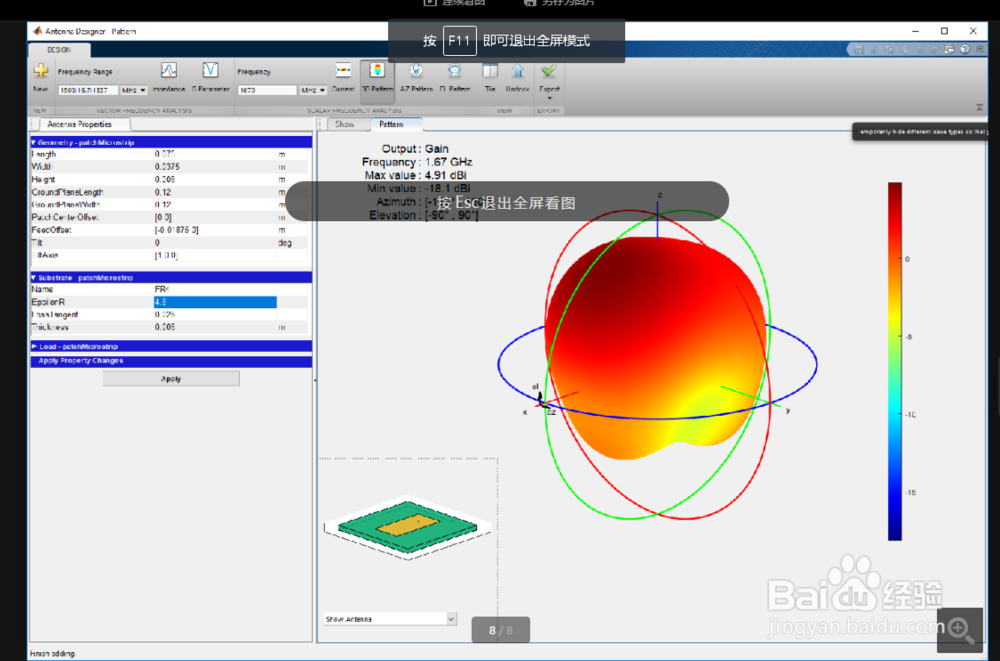Click the copy icon in quick access bar
This screenshot has width=1000, height=661.
coord(889,49)
